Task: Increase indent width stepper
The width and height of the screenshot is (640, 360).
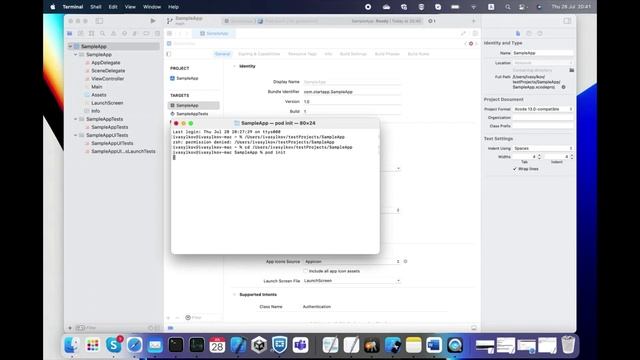Action: pos(571,155)
